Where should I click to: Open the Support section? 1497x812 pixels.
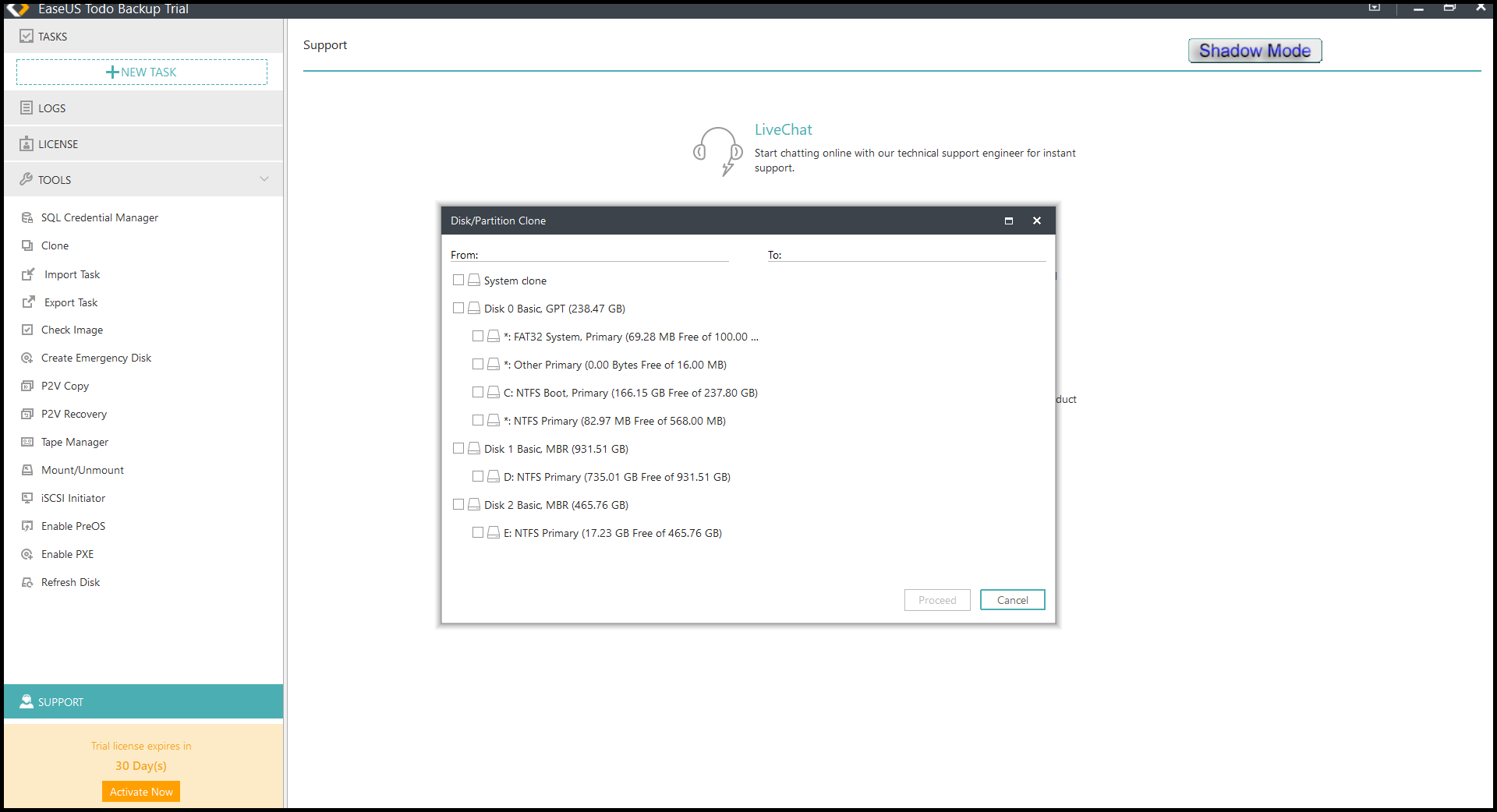(x=143, y=701)
